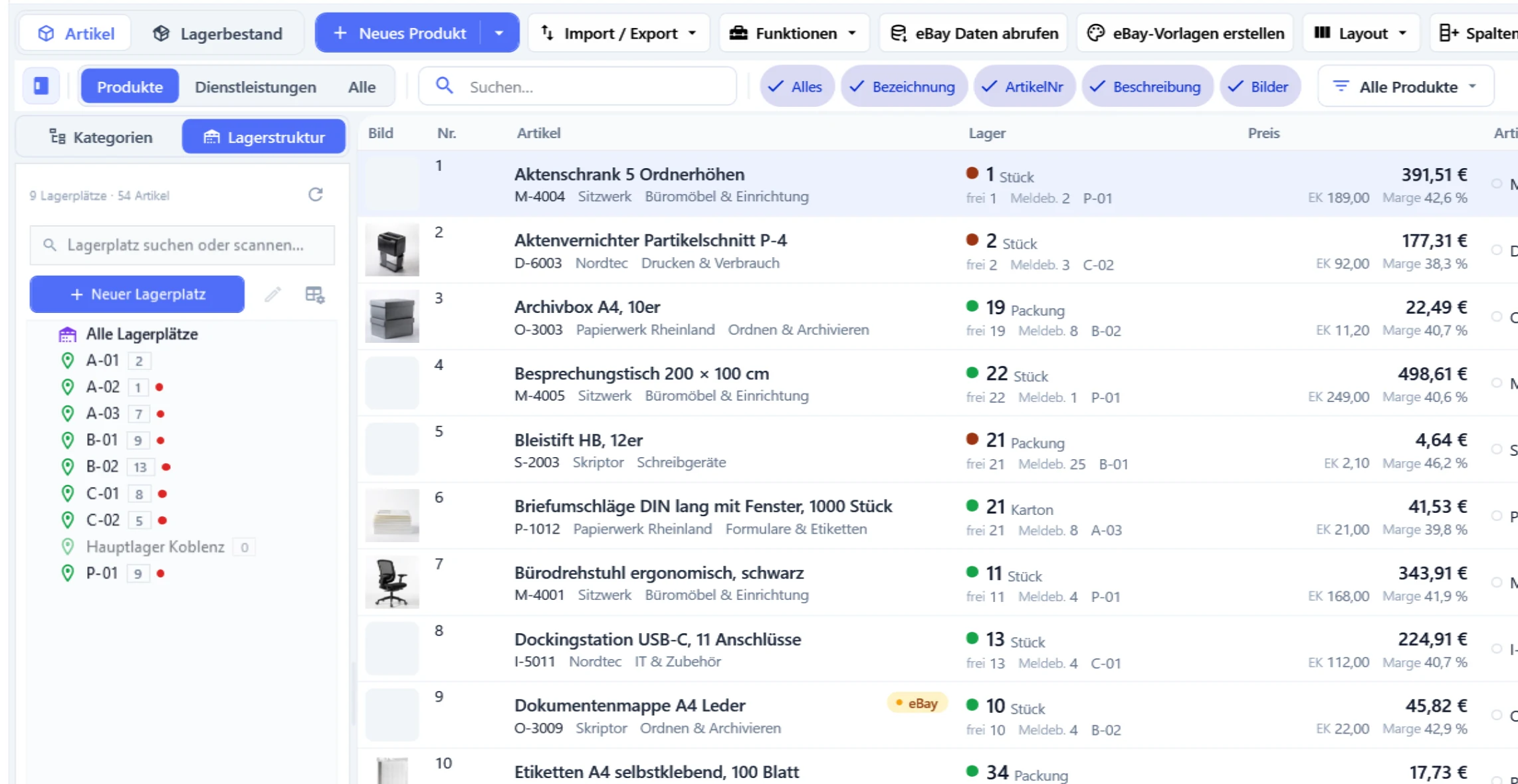Sort by the Preis column header

click(x=1263, y=133)
